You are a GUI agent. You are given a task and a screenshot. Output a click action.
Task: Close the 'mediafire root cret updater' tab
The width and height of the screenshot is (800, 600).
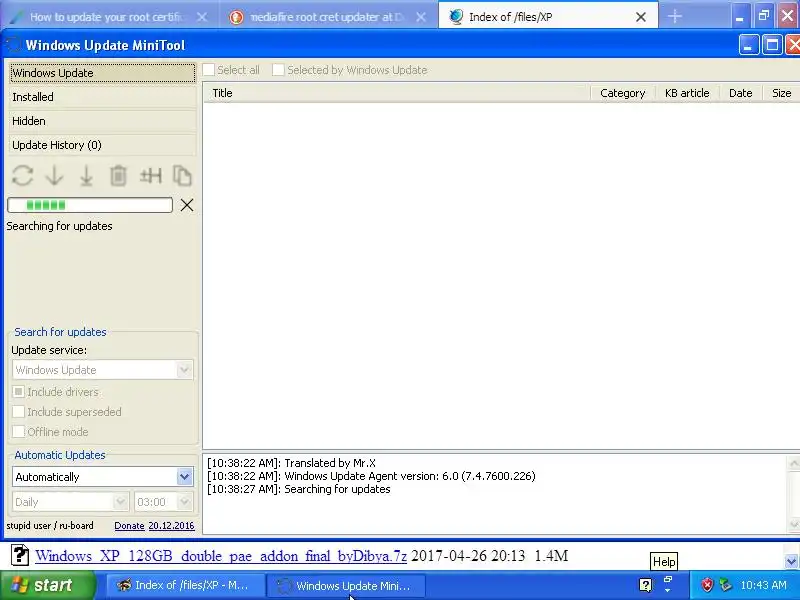421,17
